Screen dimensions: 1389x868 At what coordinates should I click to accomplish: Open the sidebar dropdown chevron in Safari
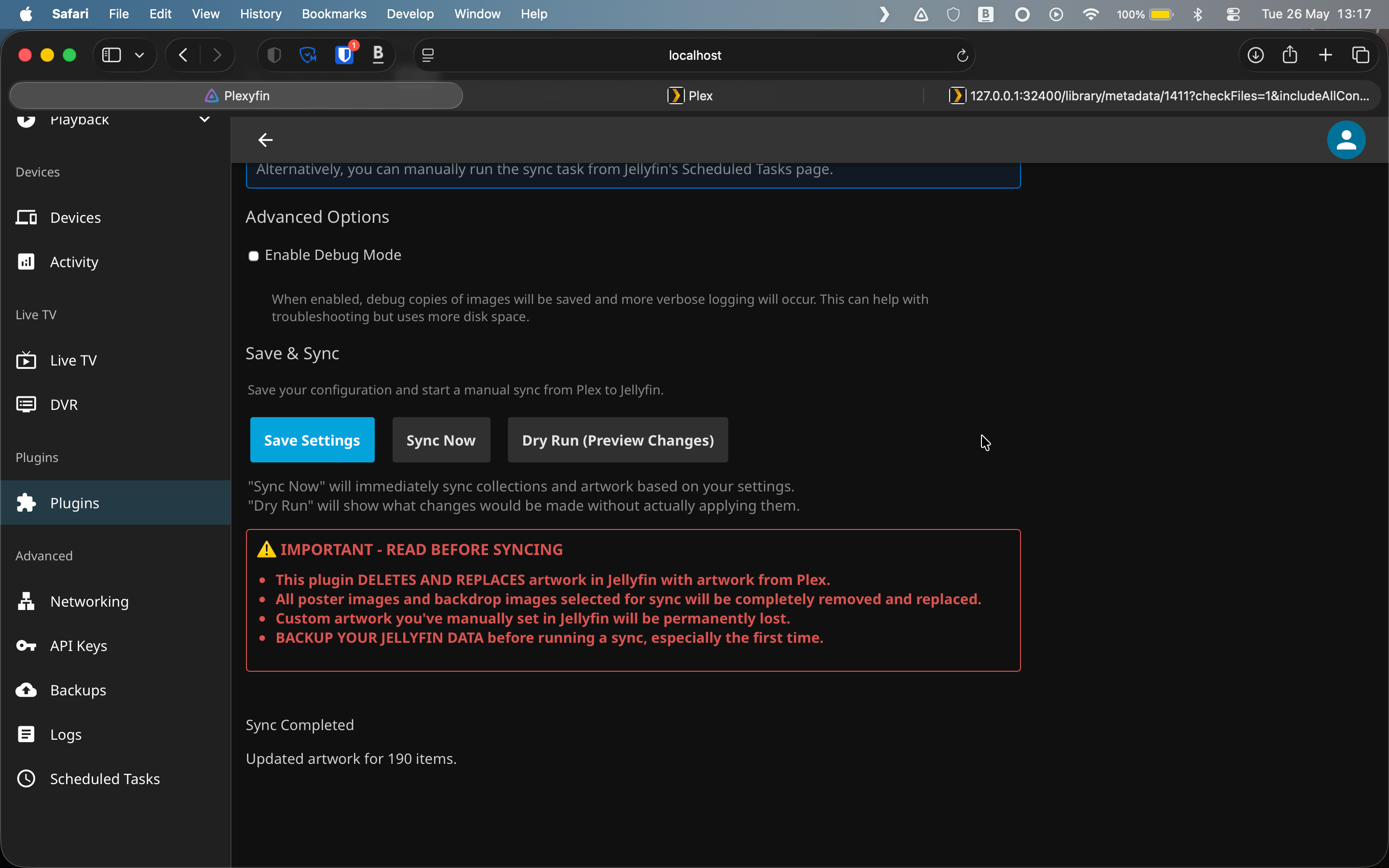click(139, 55)
